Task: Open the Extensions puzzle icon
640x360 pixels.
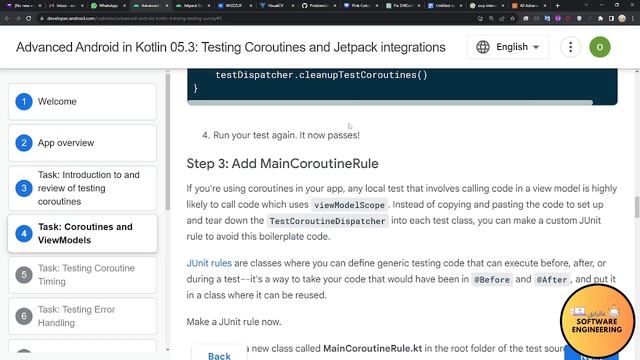Action: (600, 18)
